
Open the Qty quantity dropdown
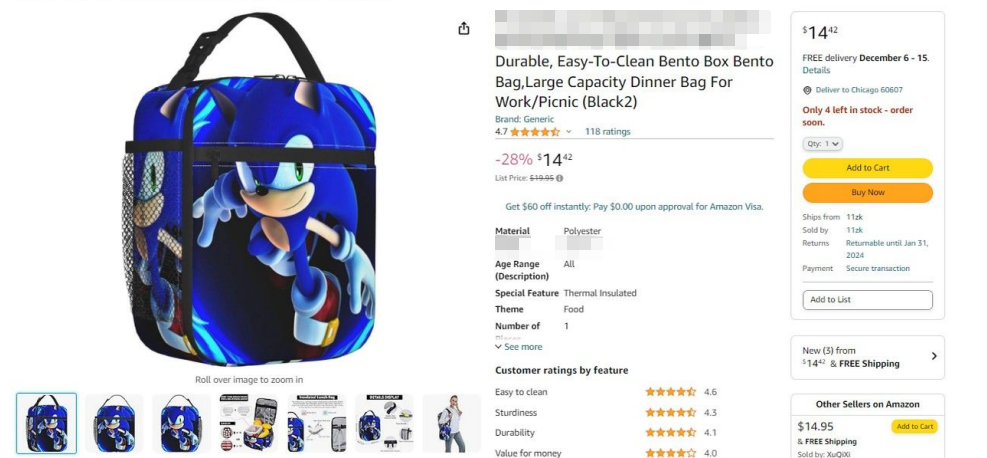(823, 143)
